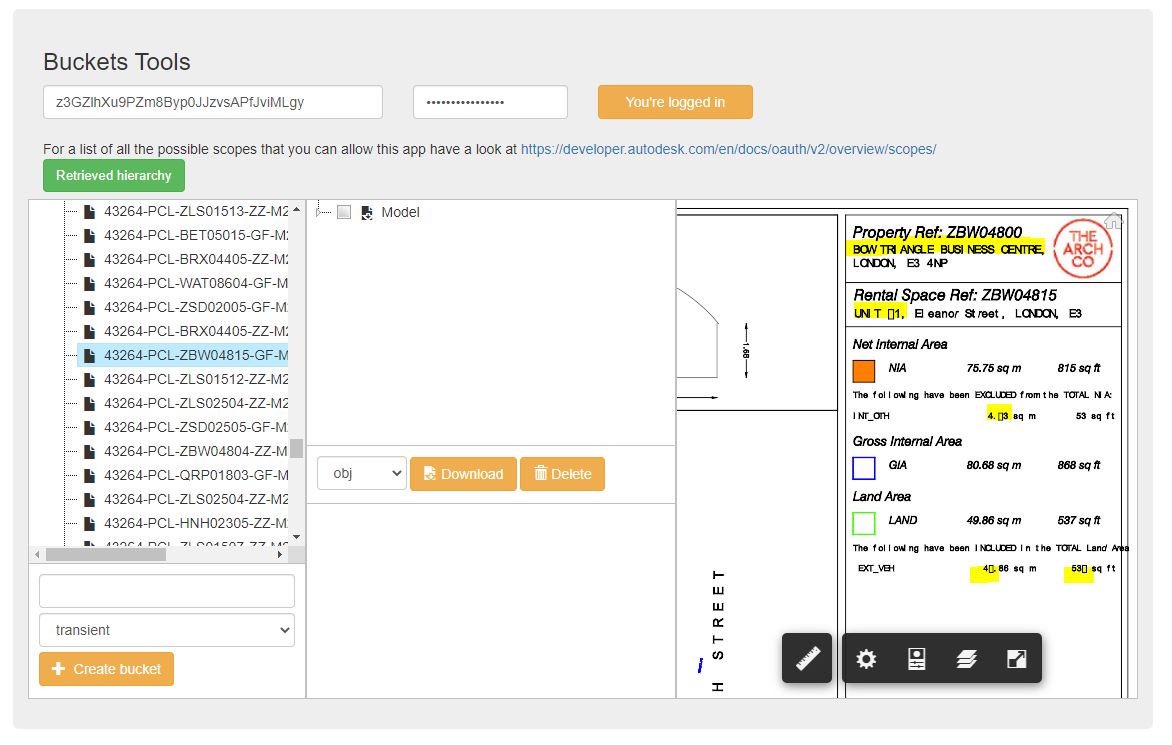Select tree item 43264-PCL-ZSD02505-GF-M
The image size is (1172, 745).
[196, 427]
